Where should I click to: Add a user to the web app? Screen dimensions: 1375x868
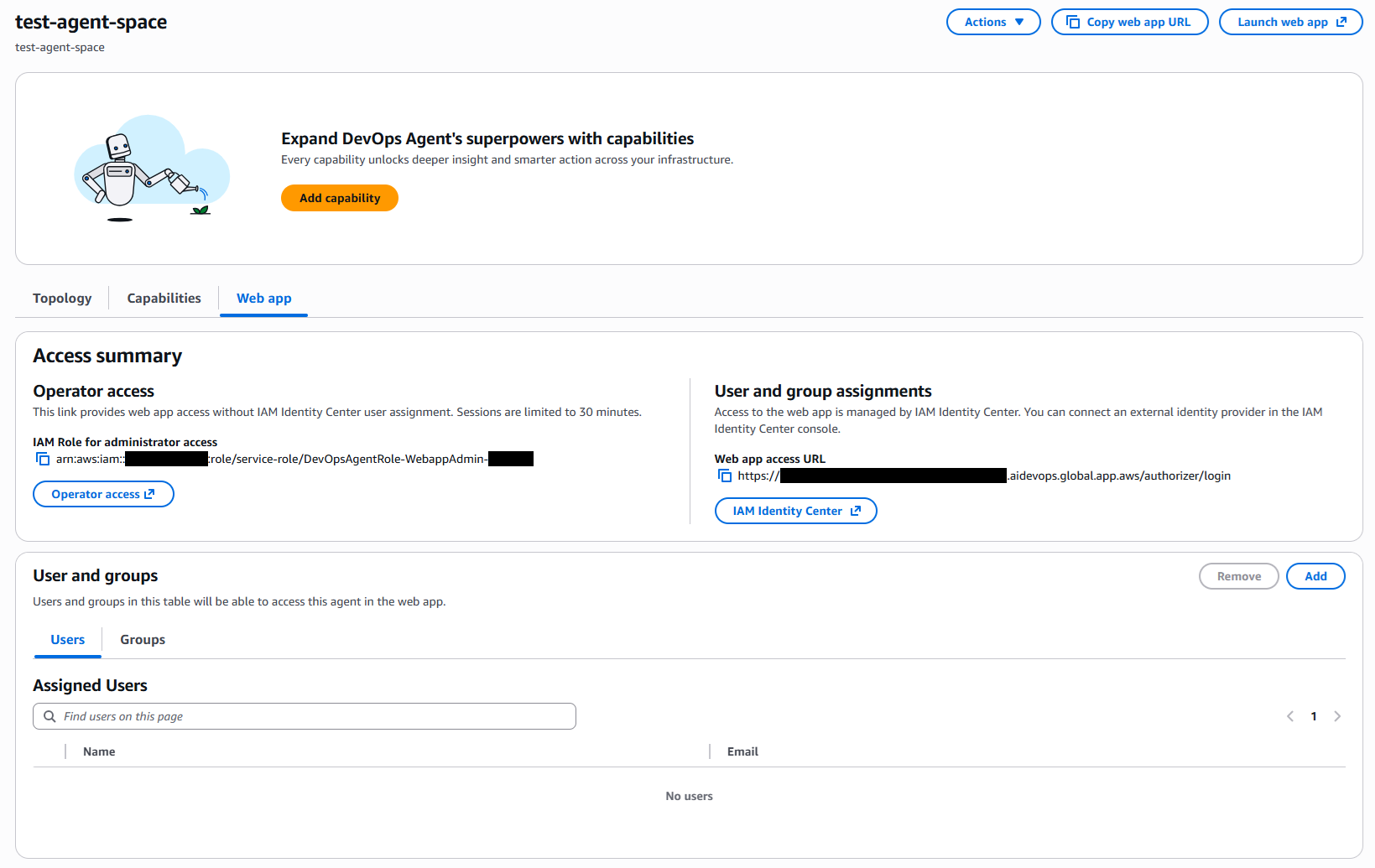[x=1315, y=576]
